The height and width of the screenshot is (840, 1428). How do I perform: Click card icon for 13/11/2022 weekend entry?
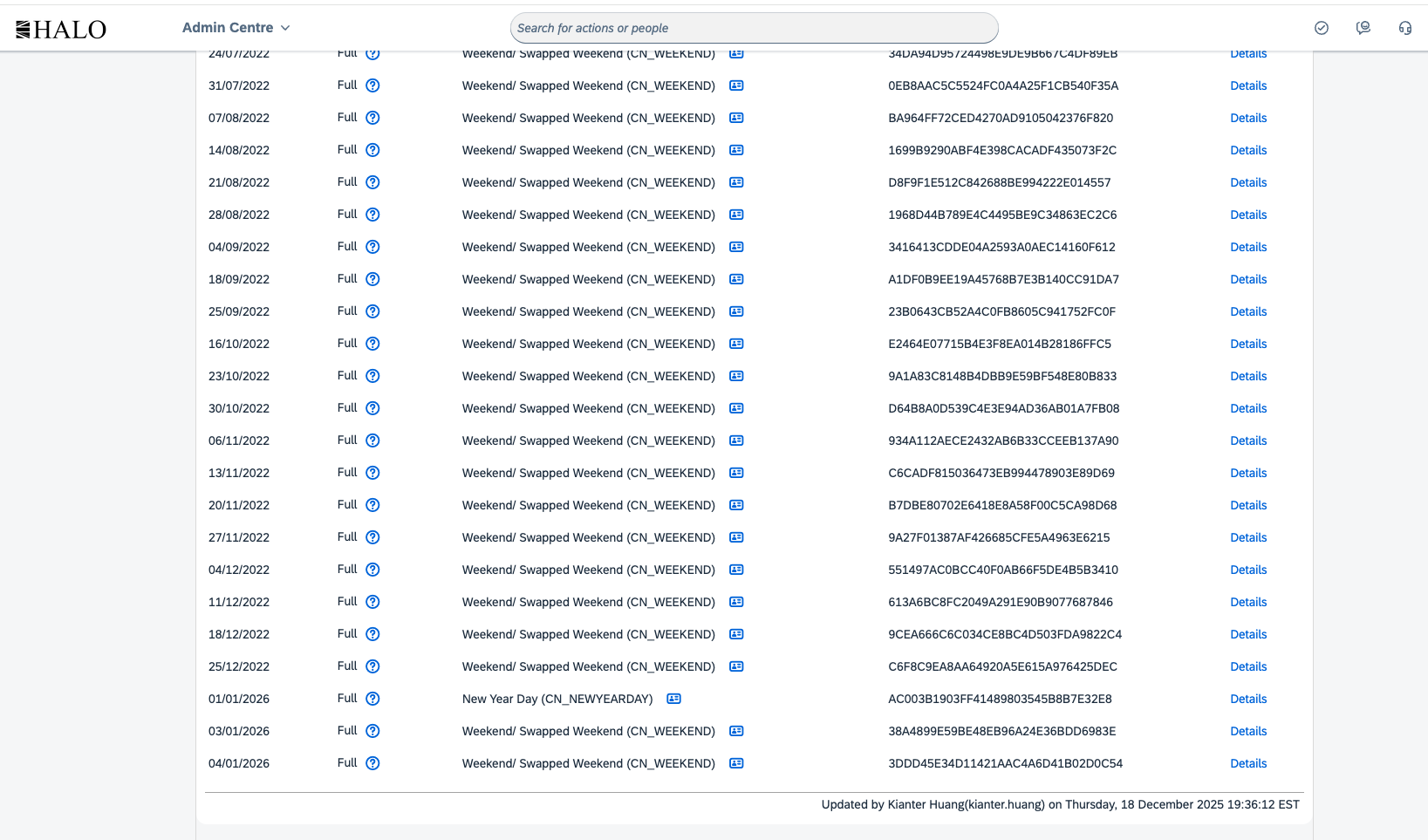(736, 473)
